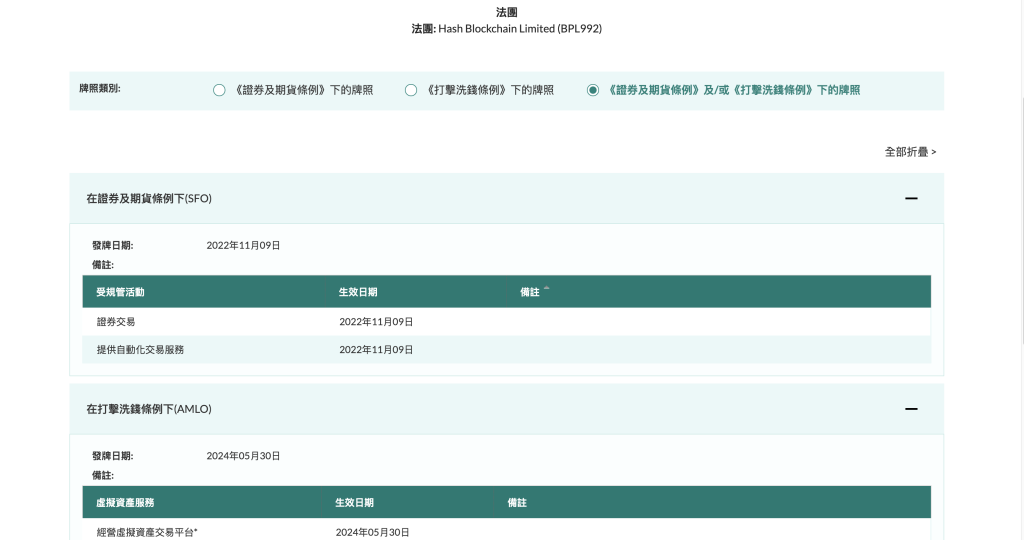Click AMLO 發牌日期 value 2024年05月30日
Screen dimensions: 1024x540
click(x=243, y=456)
